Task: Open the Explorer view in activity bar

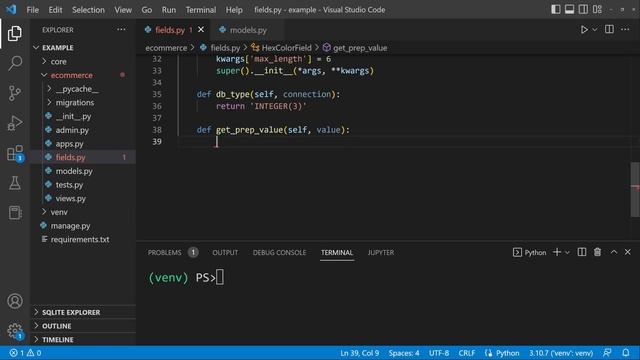Action: 15,33
